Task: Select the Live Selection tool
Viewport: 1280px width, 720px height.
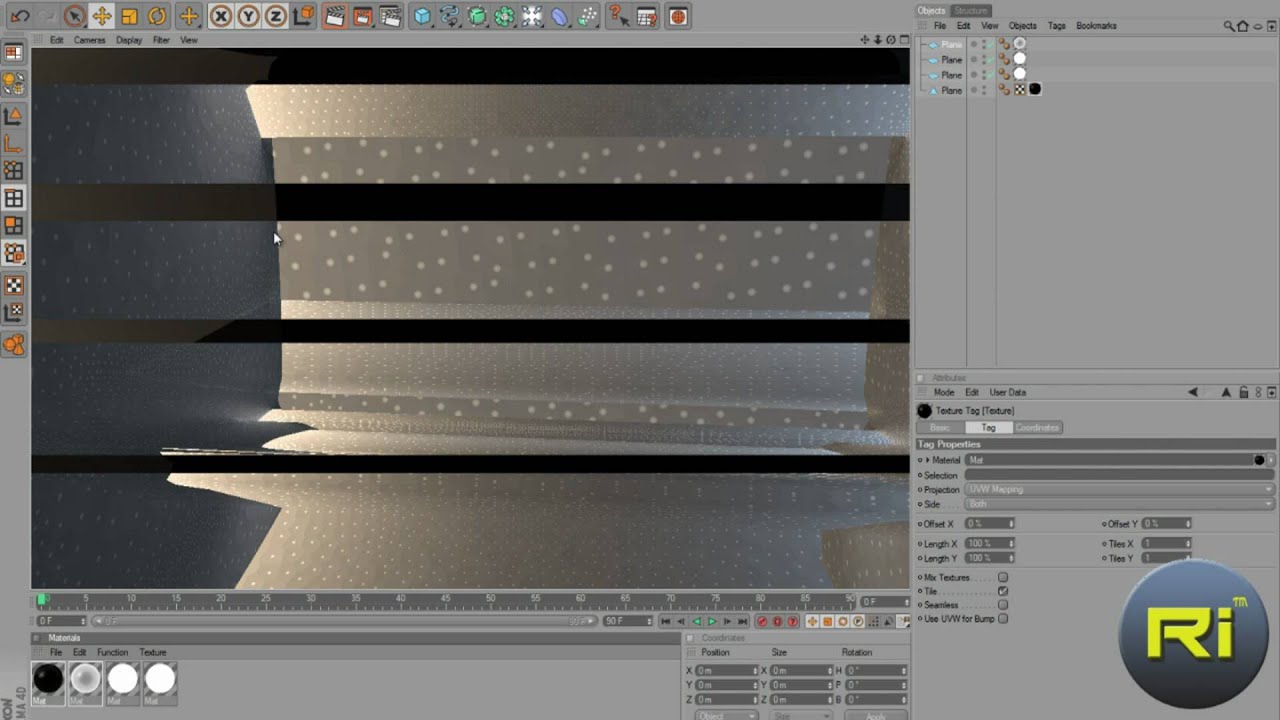Action: 74,16
